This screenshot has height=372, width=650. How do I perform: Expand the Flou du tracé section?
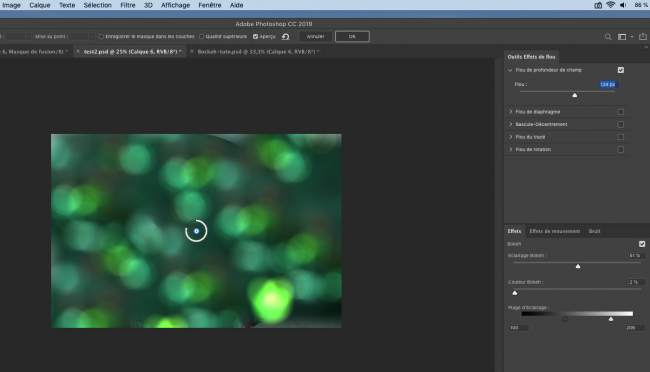point(511,137)
